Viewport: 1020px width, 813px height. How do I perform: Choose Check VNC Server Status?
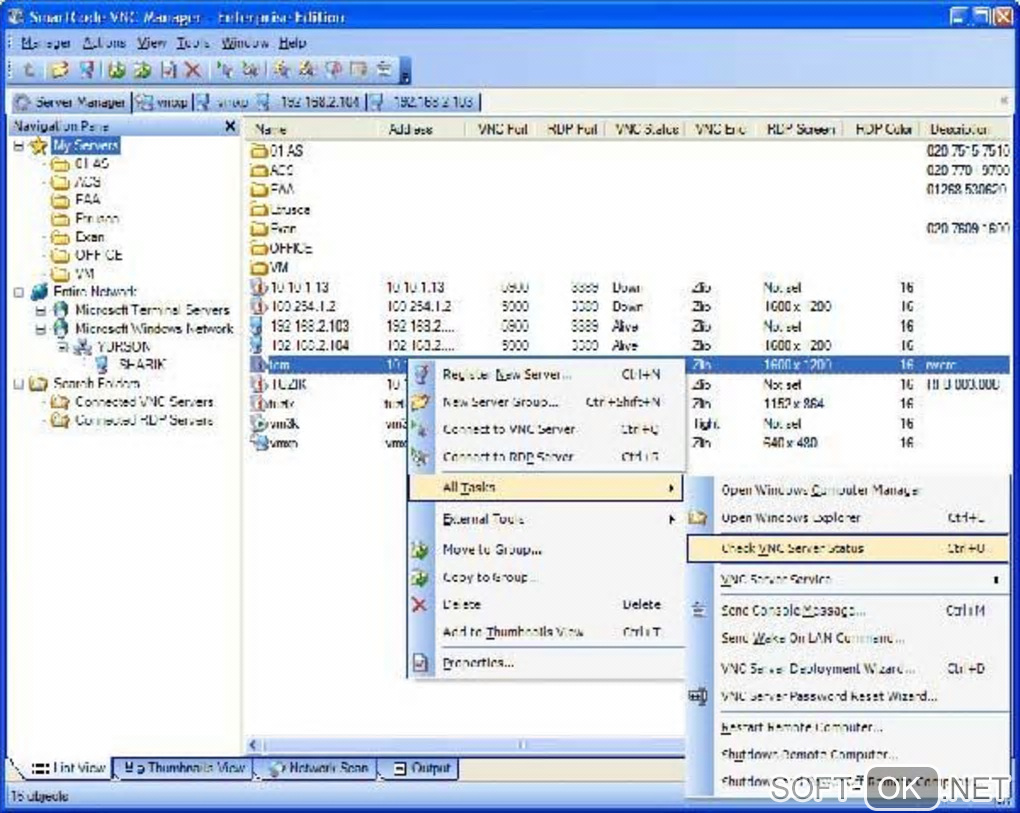tap(848, 548)
